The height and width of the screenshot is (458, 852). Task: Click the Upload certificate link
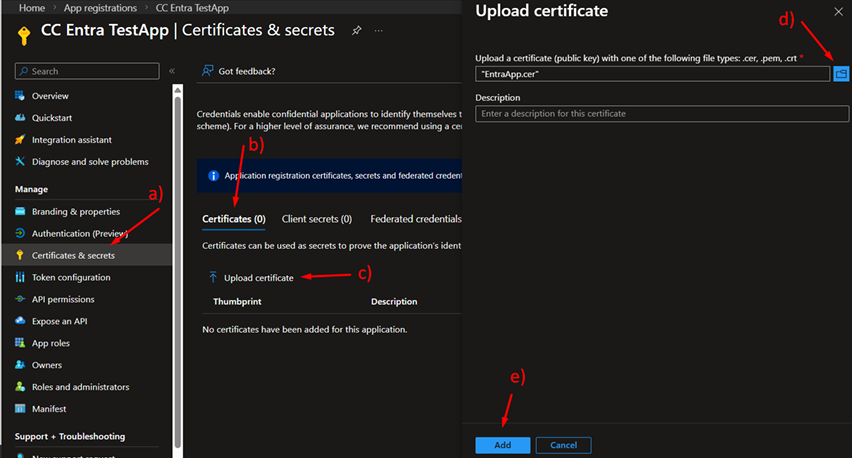(x=257, y=277)
